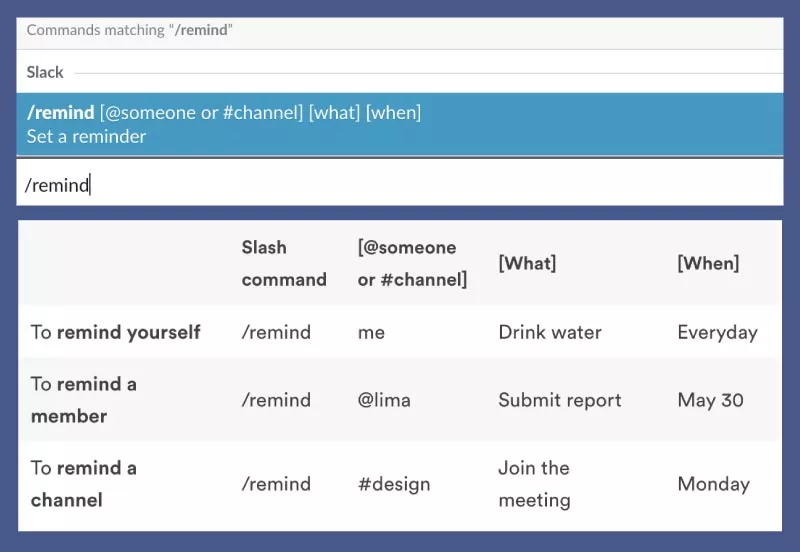Click the "To remind yourself" row label
The width and height of the screenshot is (800, 552).
point(115,332)
